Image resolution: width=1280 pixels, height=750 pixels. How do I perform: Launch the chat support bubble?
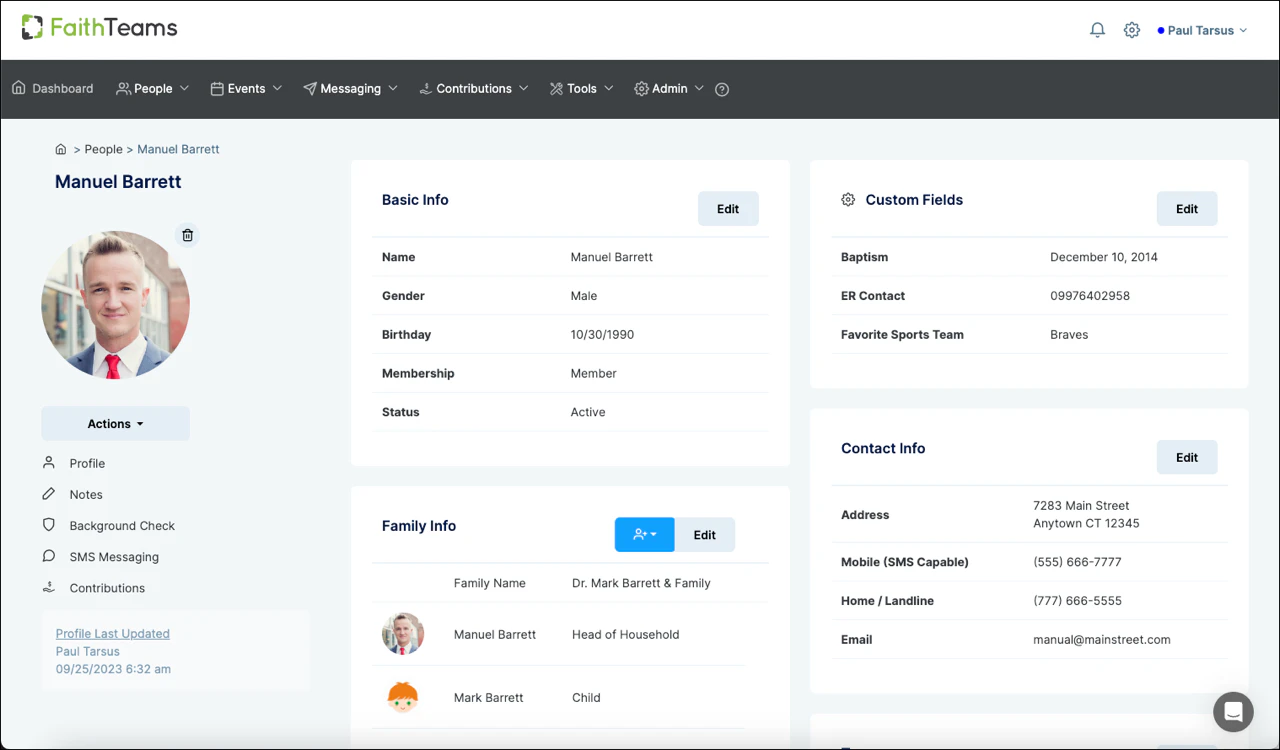(x=1233, y=711)
